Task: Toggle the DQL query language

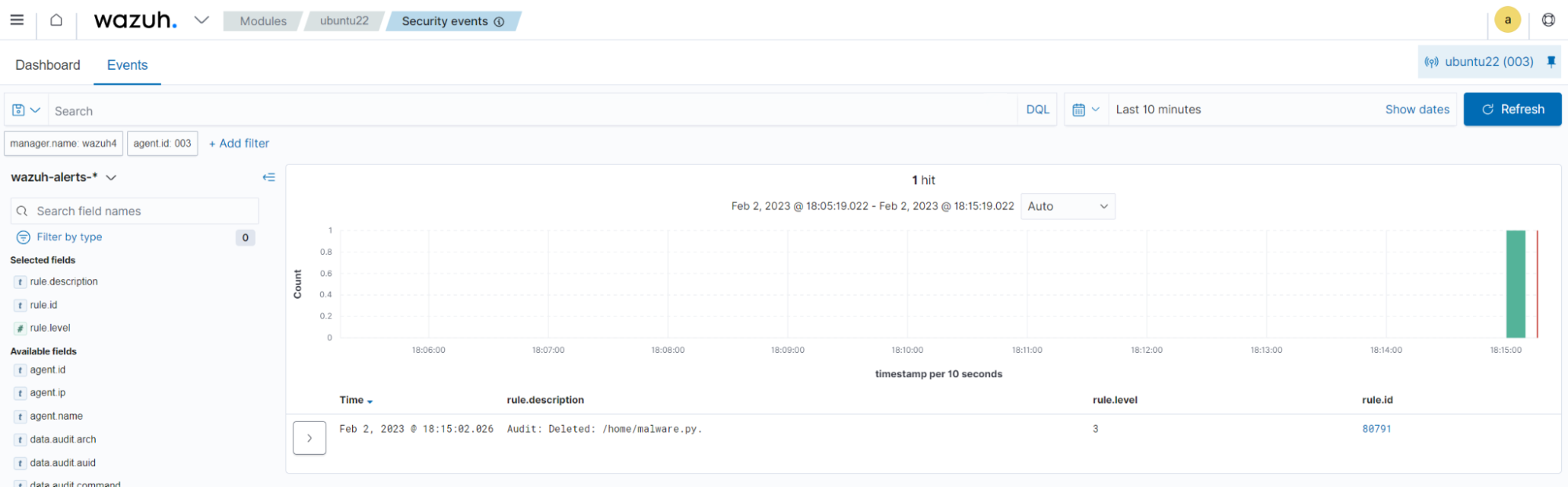Action: [x=1037, y=110]
